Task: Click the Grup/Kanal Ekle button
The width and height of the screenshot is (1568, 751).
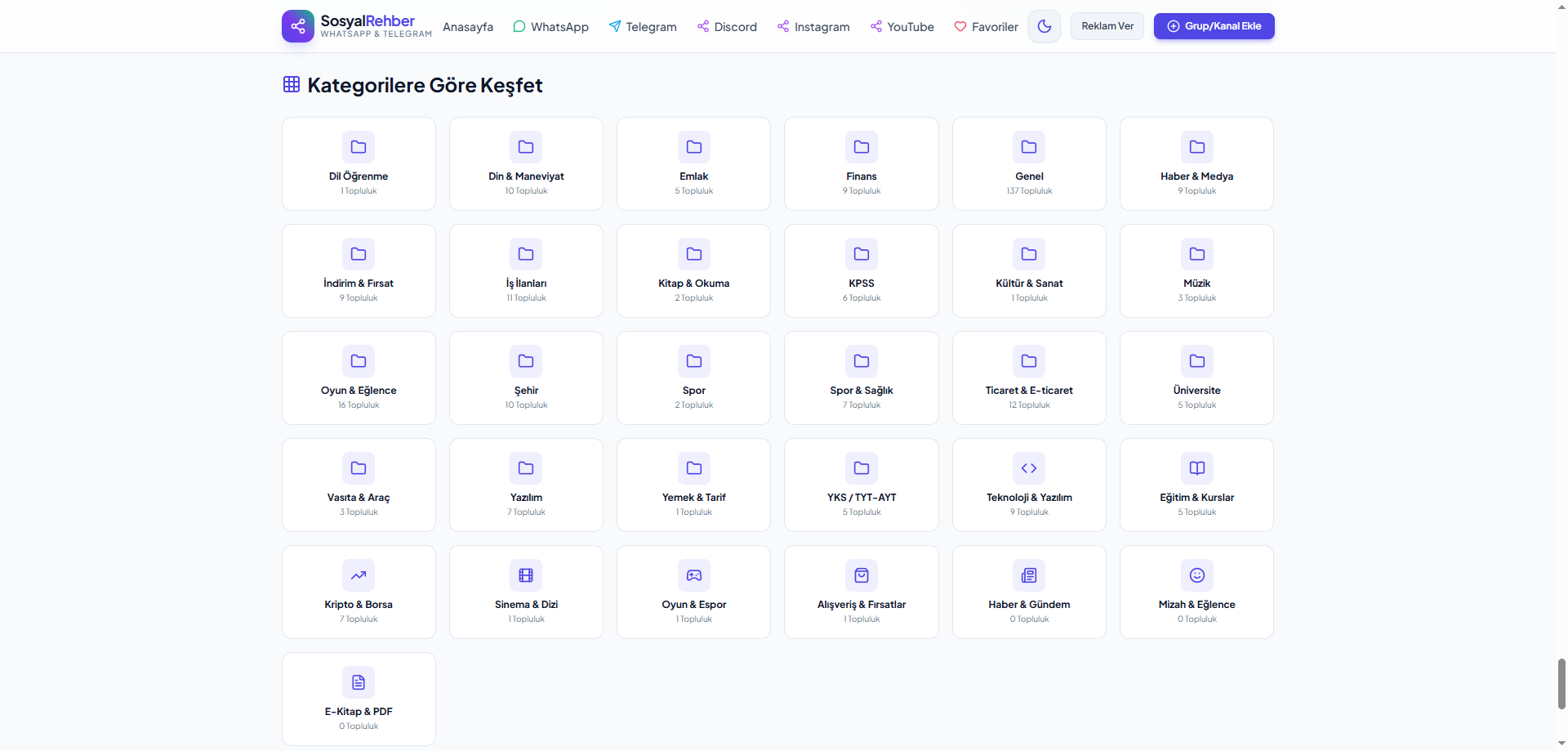Action: pos(1214,26)
